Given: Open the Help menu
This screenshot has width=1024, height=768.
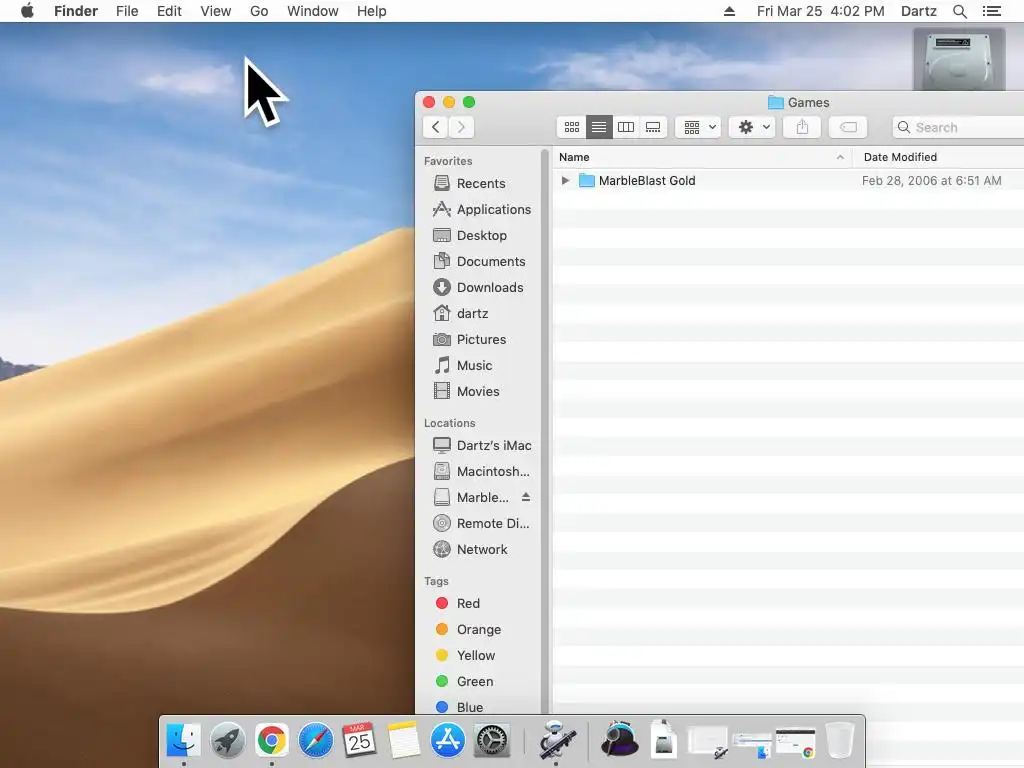Looking at the screenshot, I should (x=372, y=11).
